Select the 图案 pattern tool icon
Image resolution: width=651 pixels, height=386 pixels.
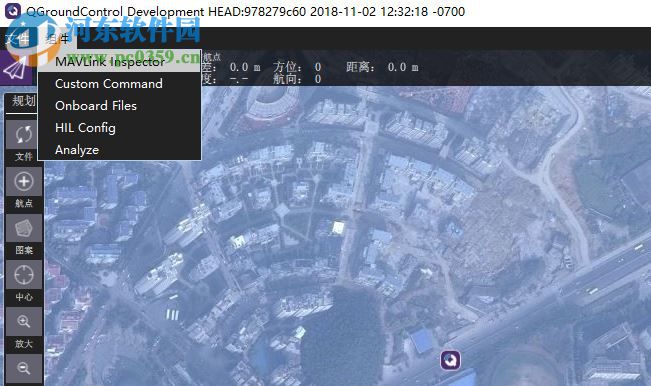(x=24, y=228)
